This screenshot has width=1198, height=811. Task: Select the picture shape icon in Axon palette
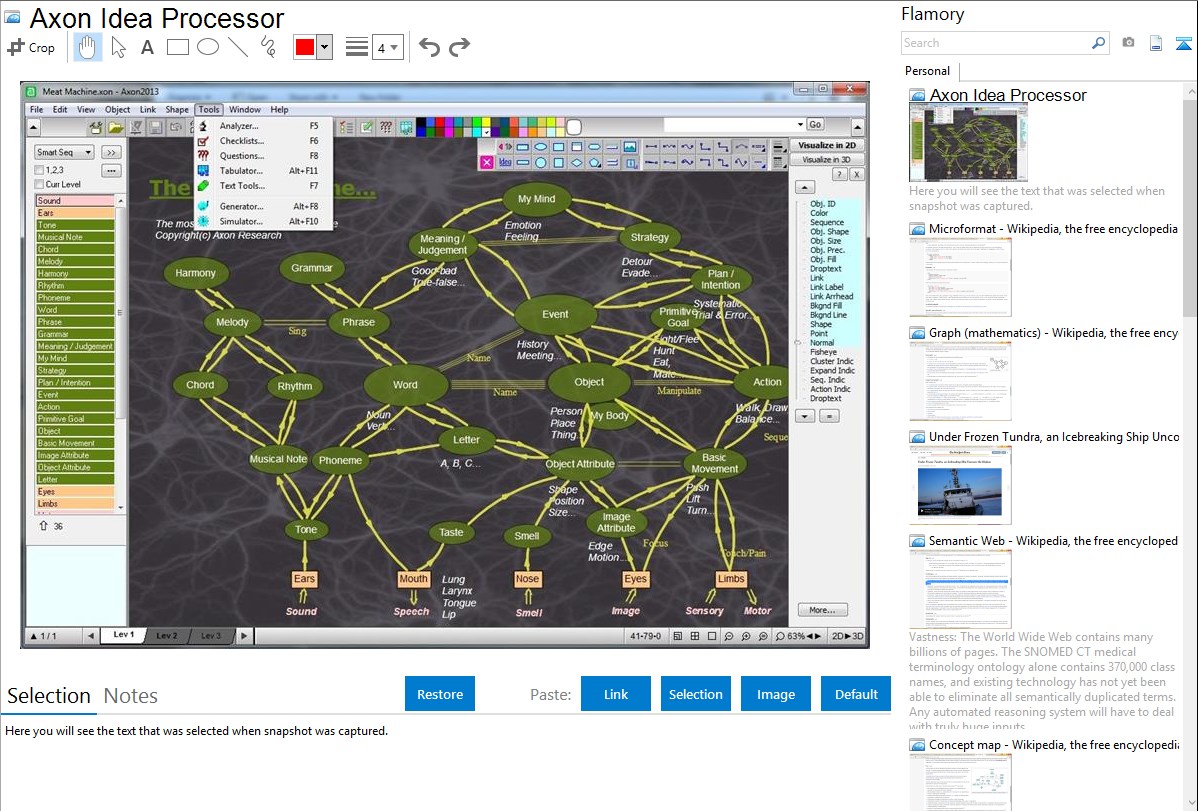tap(630, 147)
